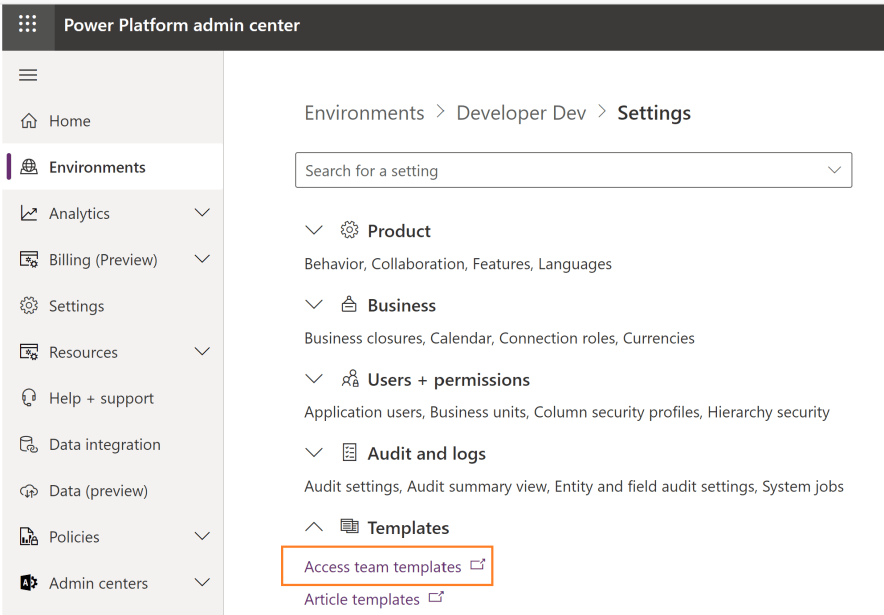
Task: Open the setting search dropdown arrow
Action: (x=834, y=170)
